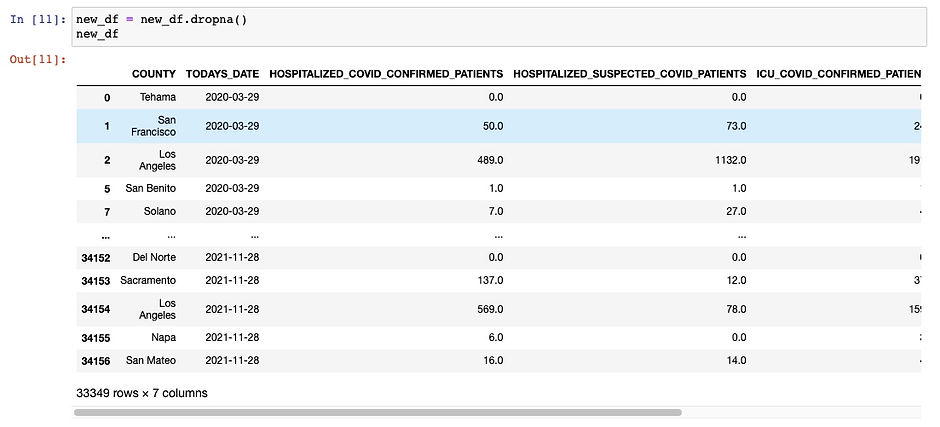Click the San Mateo county cell

pos(151,361)
